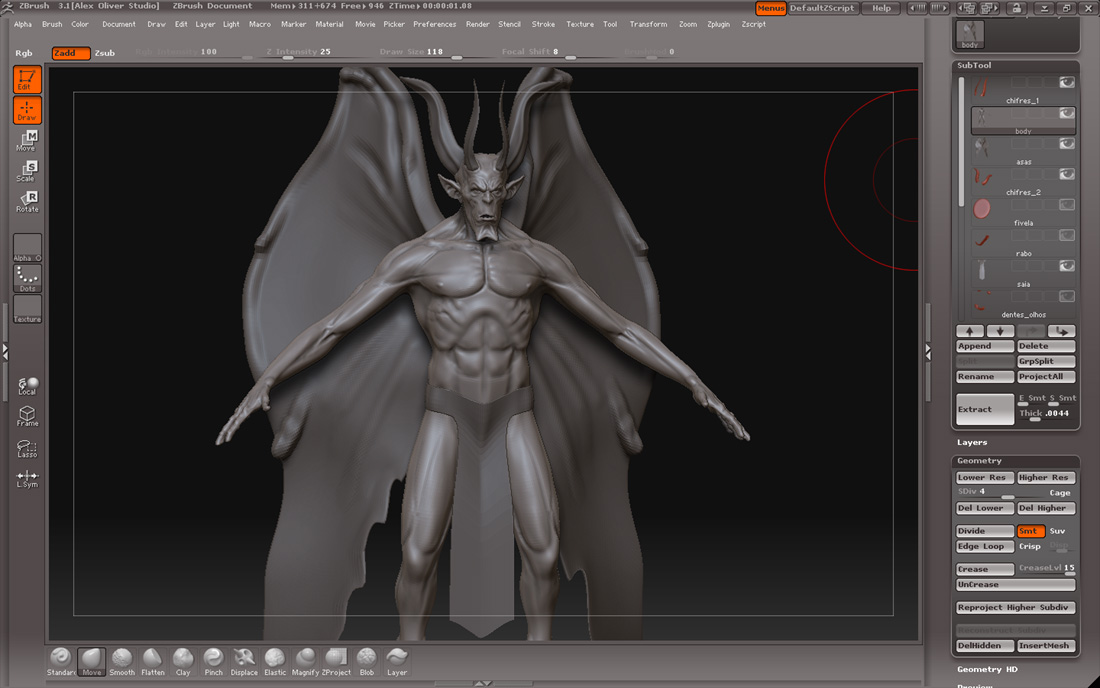Open the Texture selector slot

27,309
